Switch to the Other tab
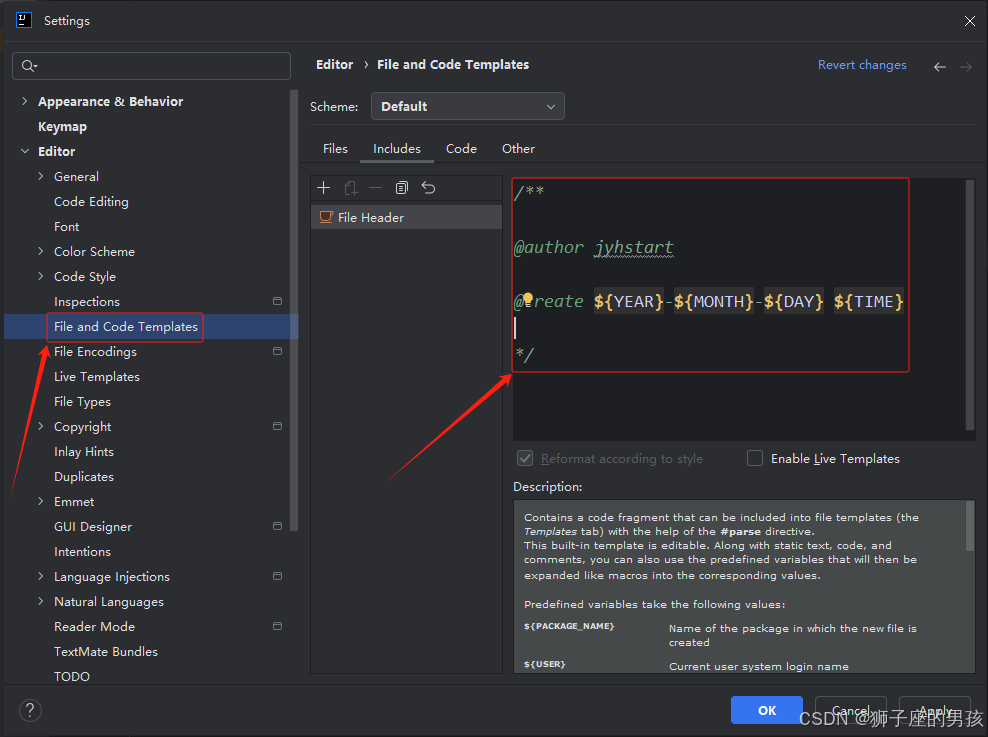 coord(518,149)
